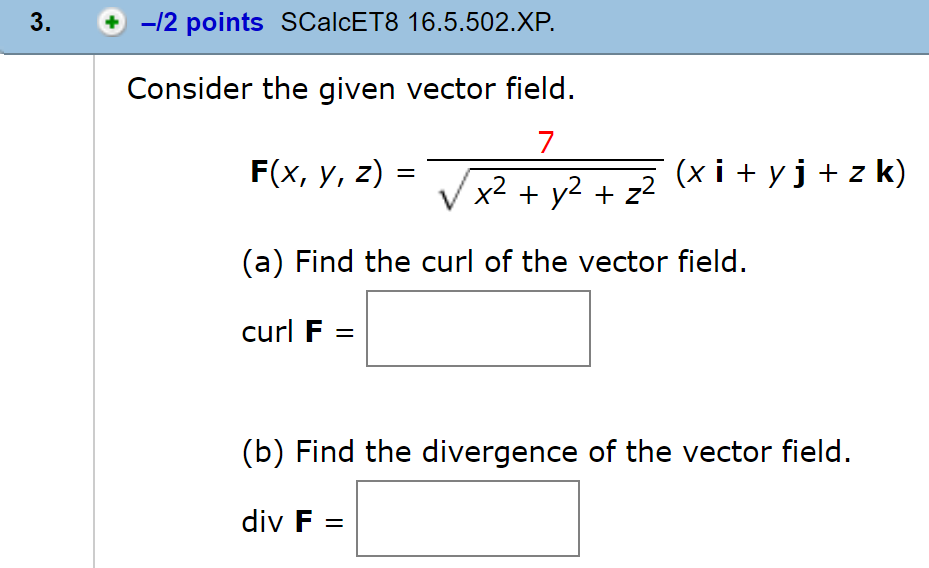
Task: Click the red 7 in the numerator
Action: [546, 143]
